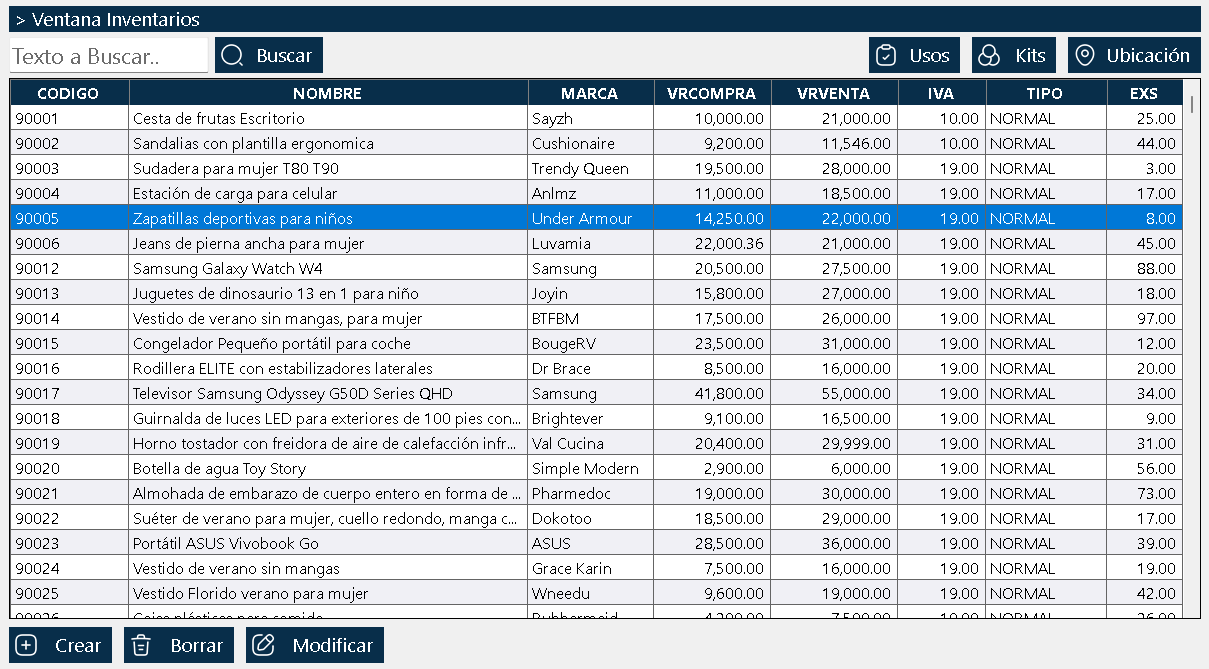Select the Portátil ASUS Vivobook Go row

click(x=596, y=543)
